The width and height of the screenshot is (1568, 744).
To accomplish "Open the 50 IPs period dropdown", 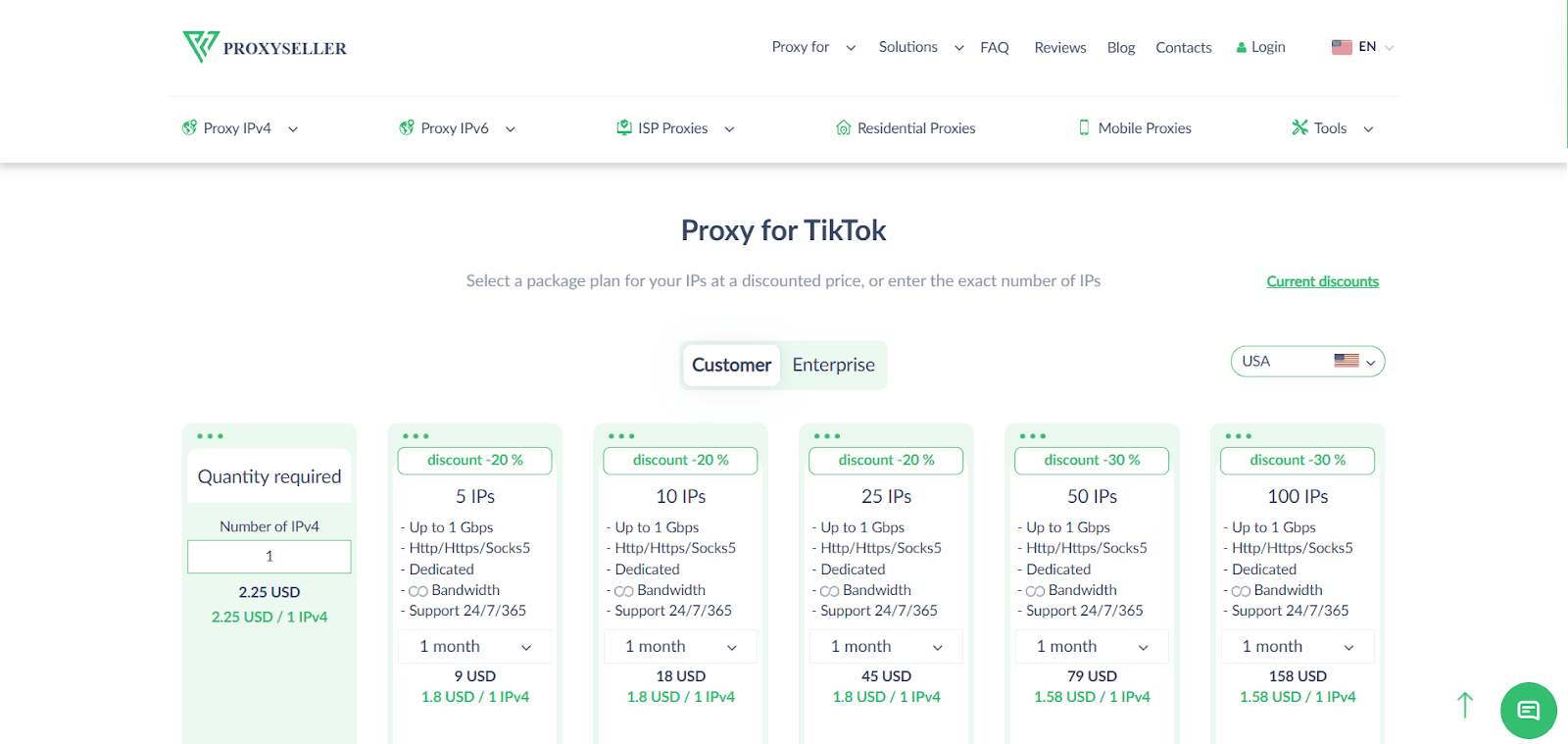I will click(1093, 647).
